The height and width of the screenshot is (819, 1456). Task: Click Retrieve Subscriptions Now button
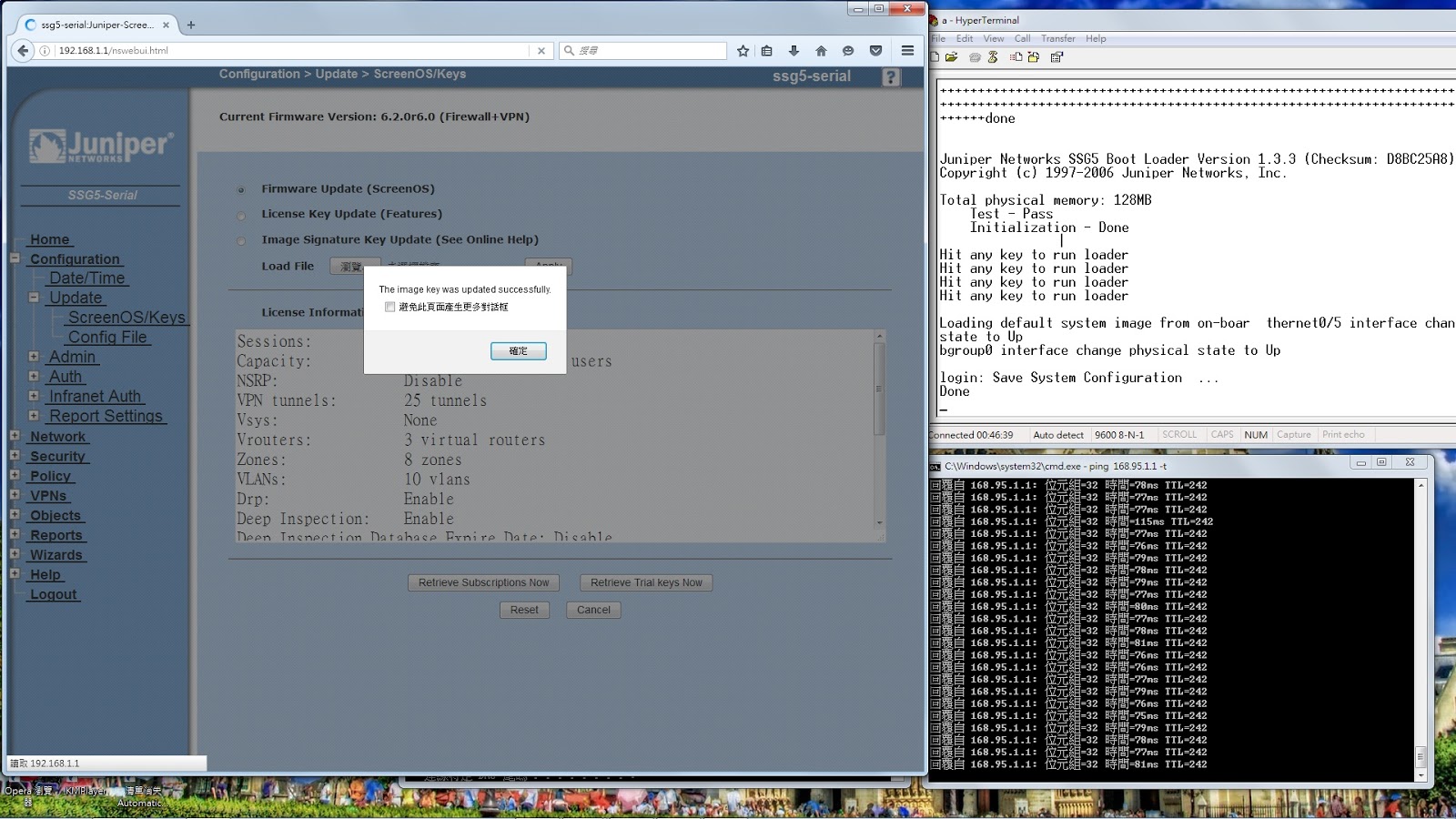[484, 583]
